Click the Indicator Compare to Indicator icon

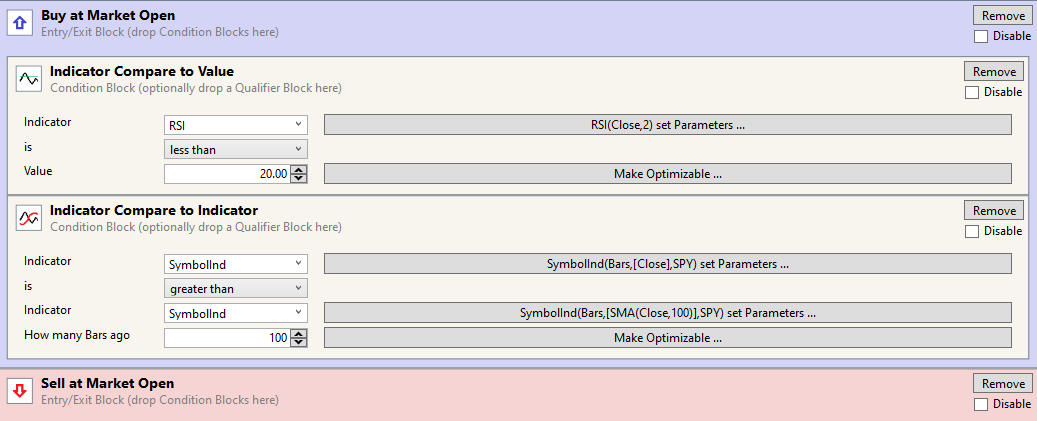pos(28,216)
